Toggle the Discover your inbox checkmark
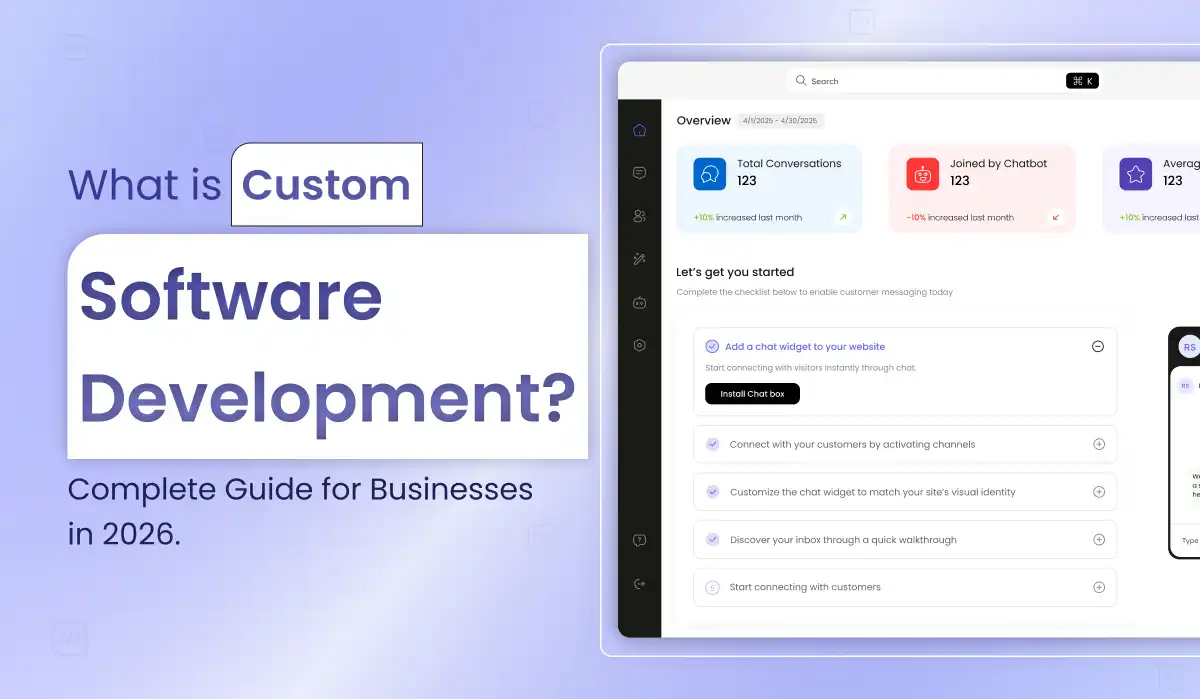 coord(712,539)
